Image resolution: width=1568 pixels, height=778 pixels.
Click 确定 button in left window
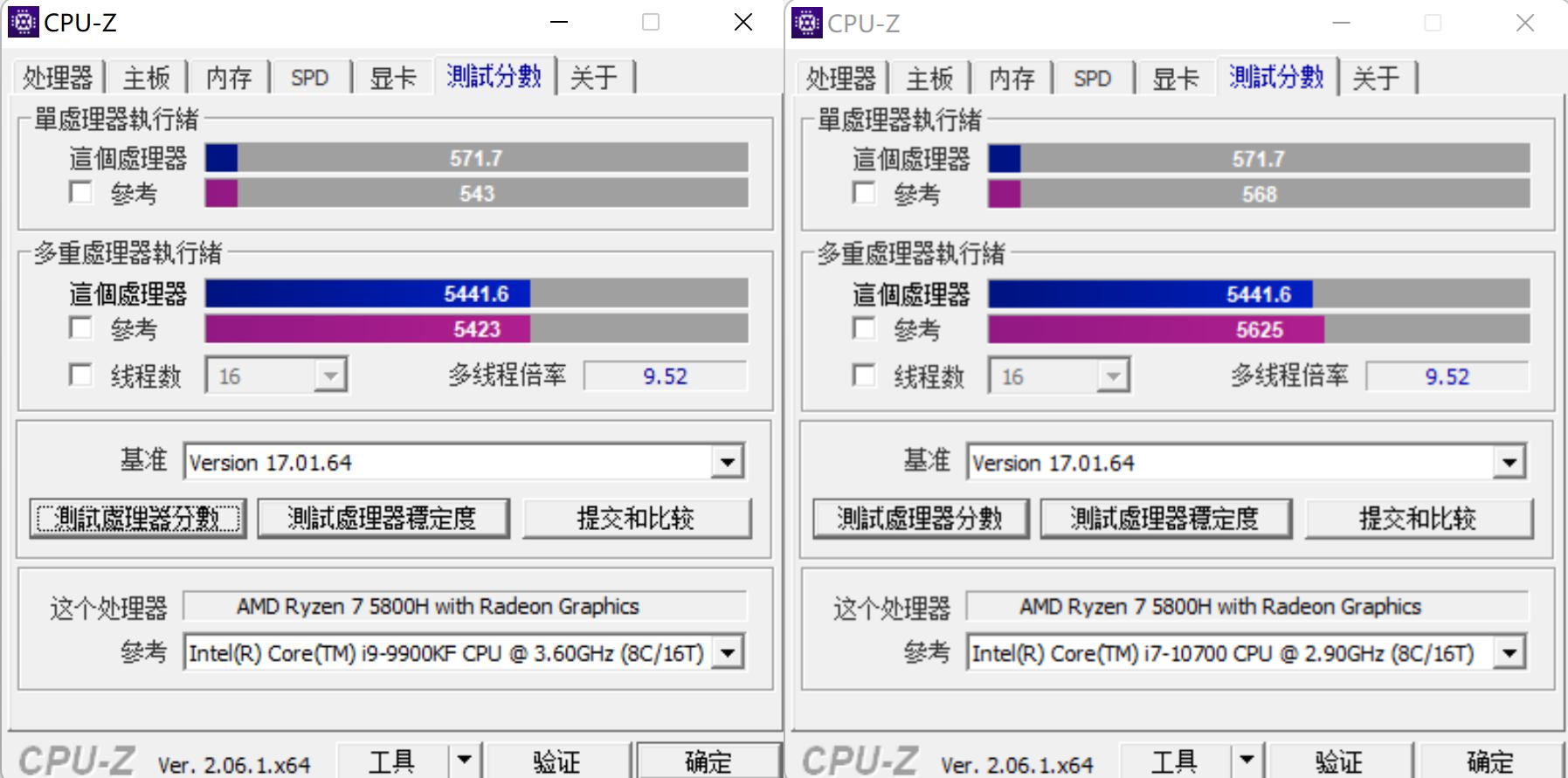pos(708,761)
